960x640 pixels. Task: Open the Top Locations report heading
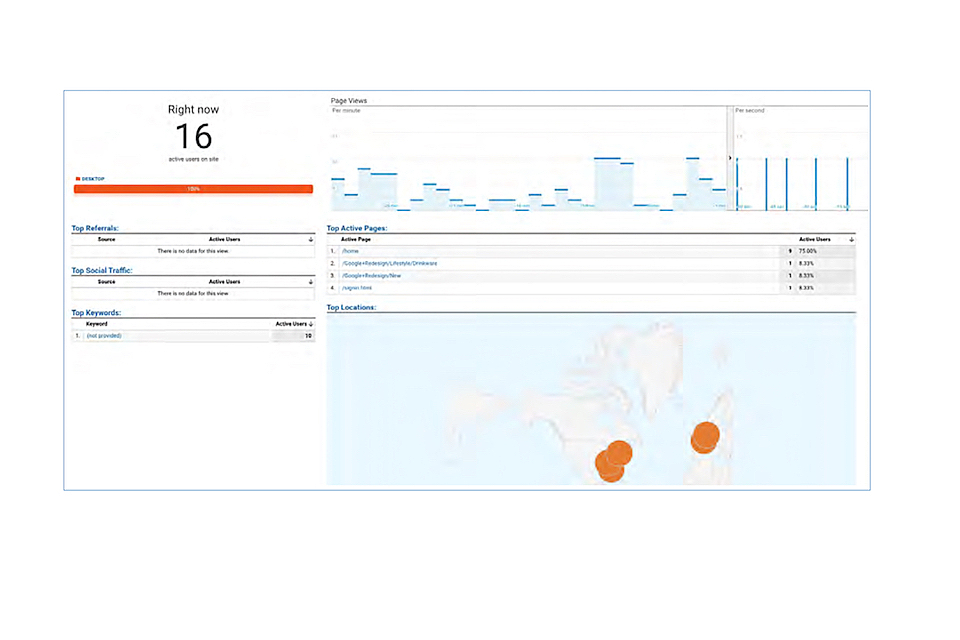tap(351, 307)
